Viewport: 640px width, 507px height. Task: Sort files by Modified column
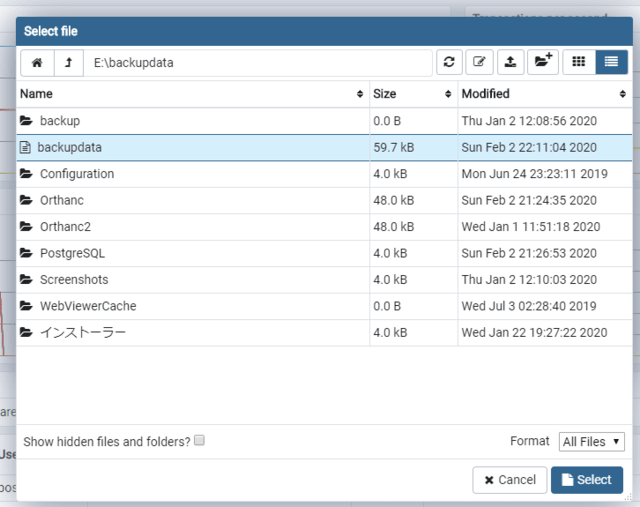tap(543, 94)
